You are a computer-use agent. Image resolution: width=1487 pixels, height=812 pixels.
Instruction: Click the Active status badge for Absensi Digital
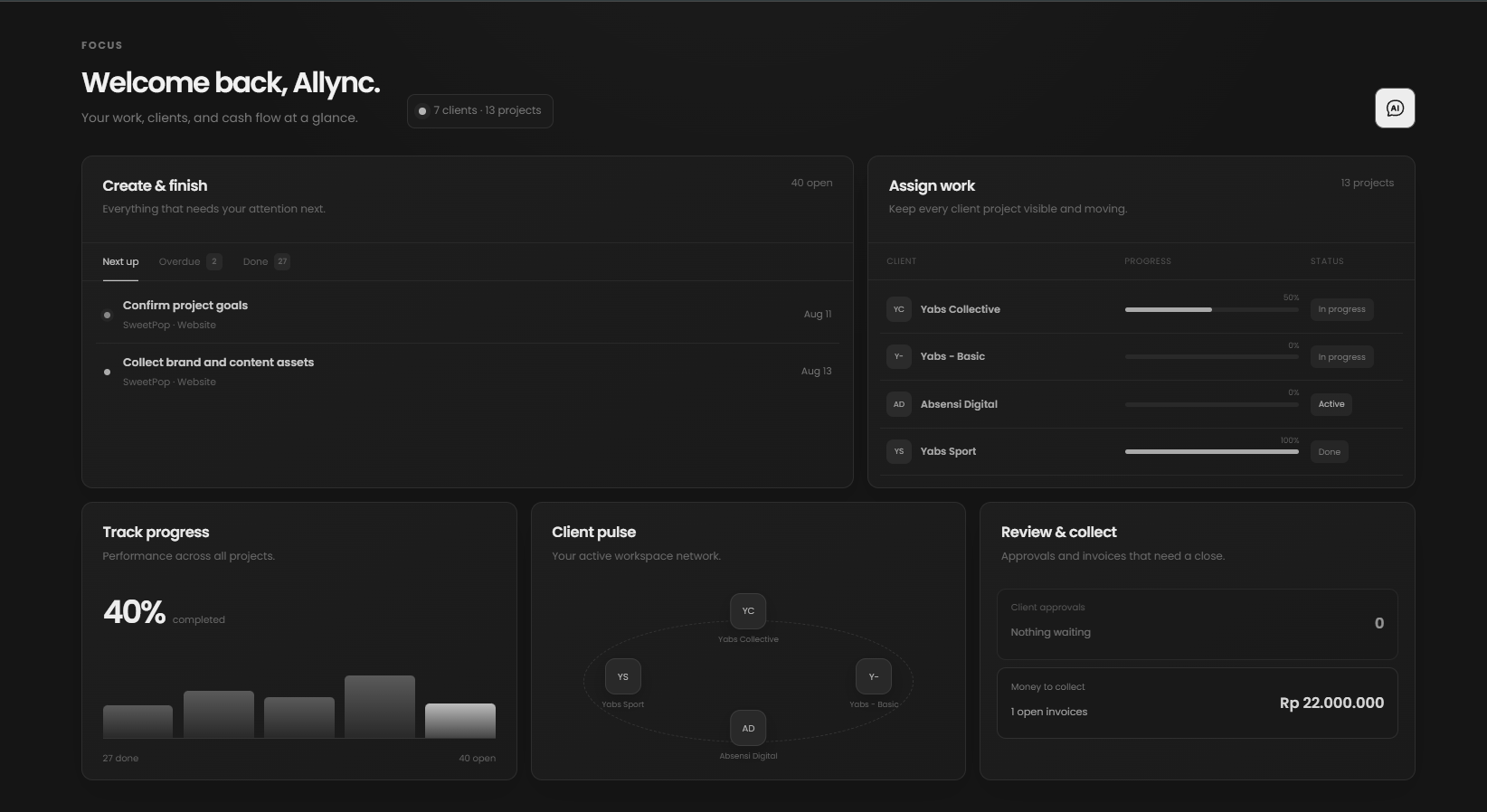coord(1331,404)
